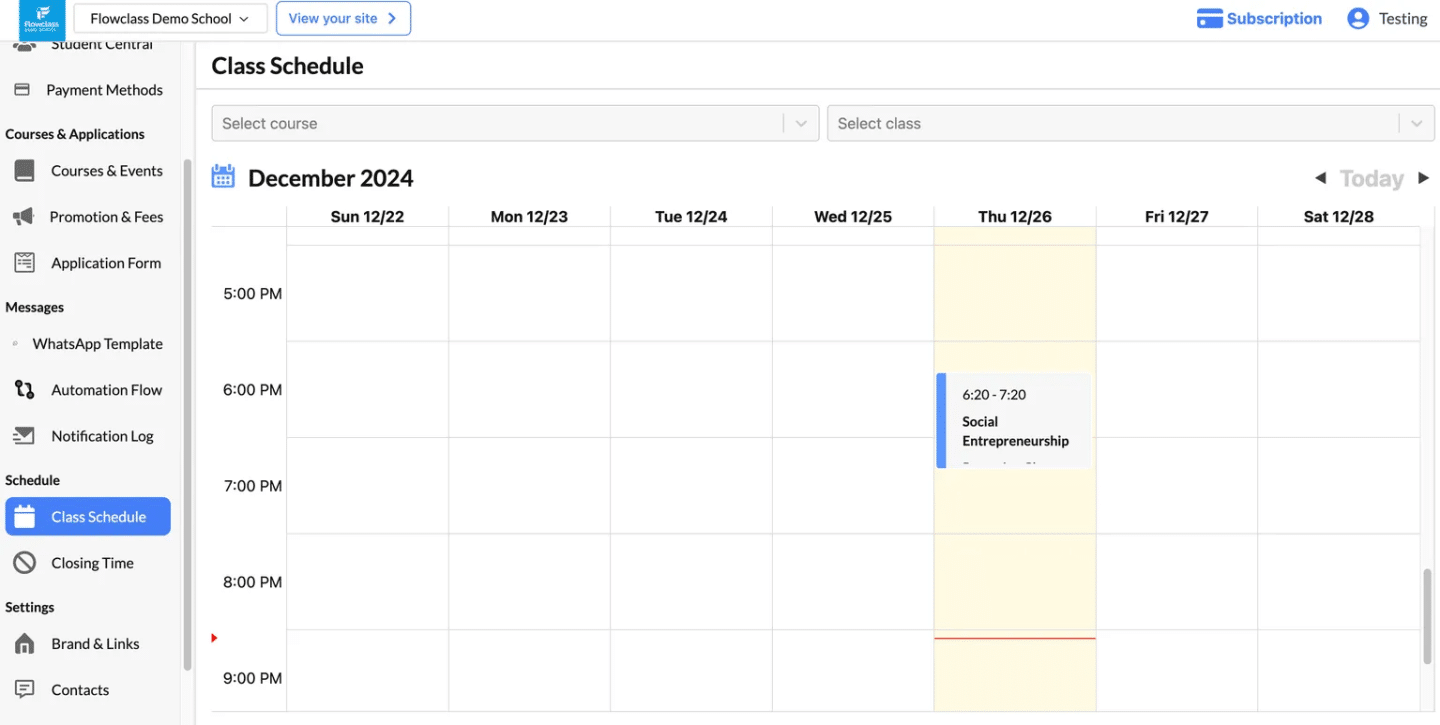
Task: Click the Notification Log icon
Action: coord(24,436)
